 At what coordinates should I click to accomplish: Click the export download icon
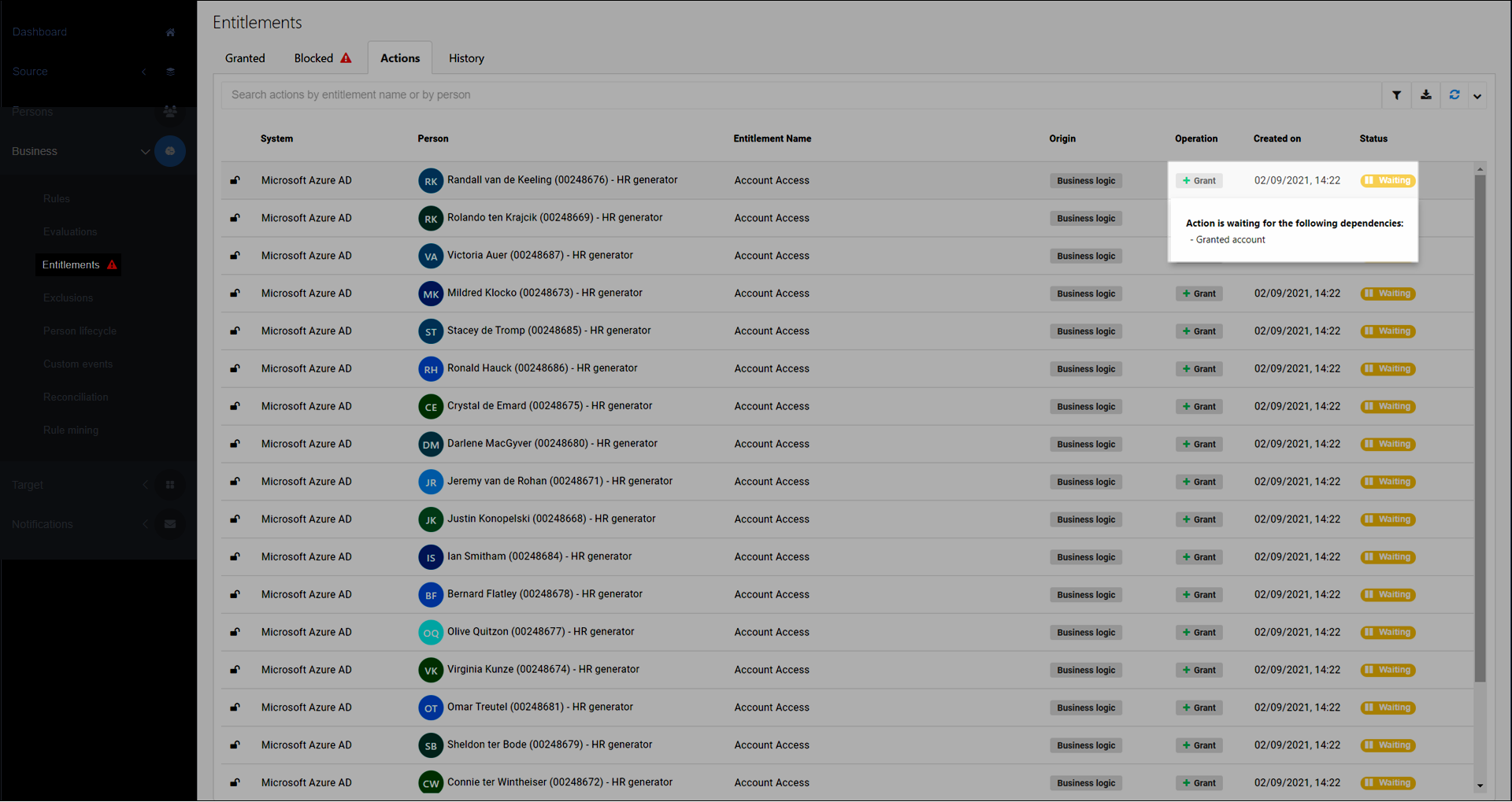tap(1425, 94)
